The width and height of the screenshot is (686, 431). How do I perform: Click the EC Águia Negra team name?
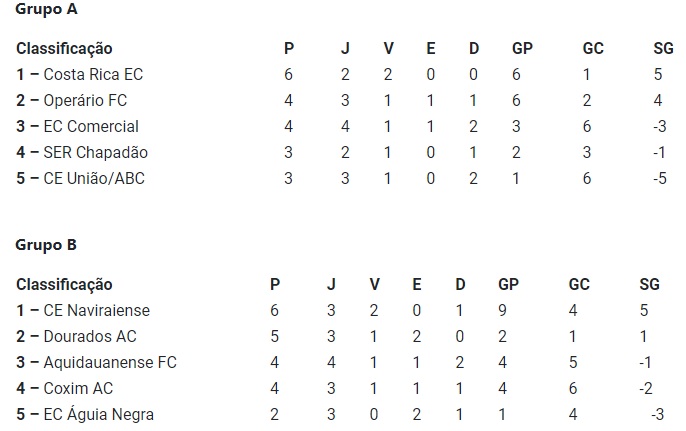[98, 414]
